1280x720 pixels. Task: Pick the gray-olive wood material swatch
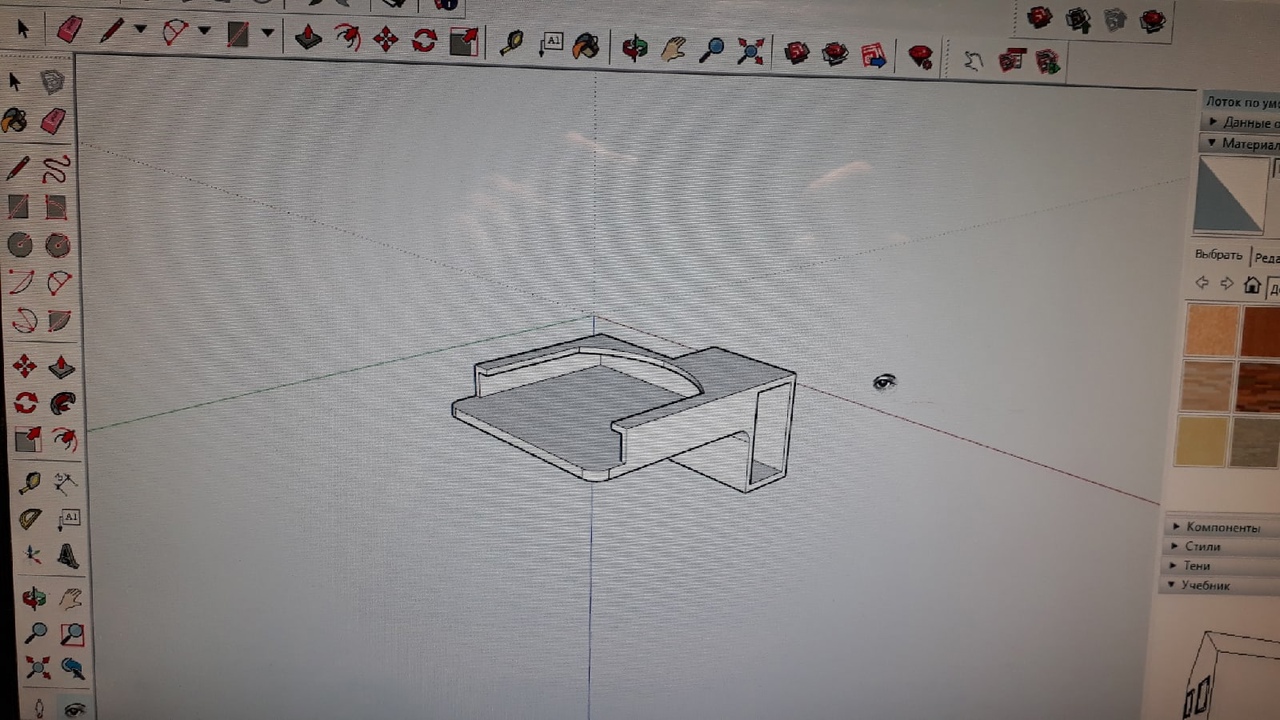click(1254, 442)
